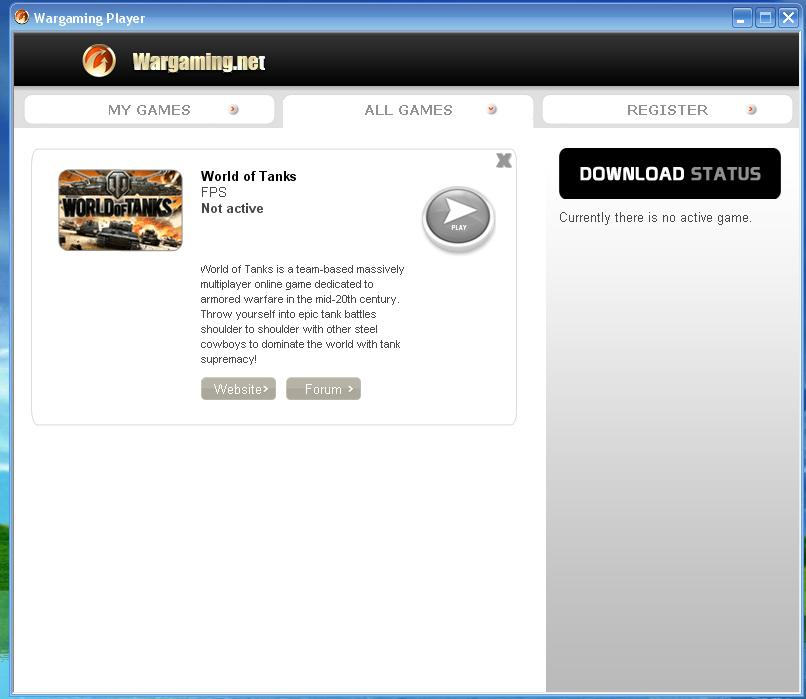
Task: Click the arrow icon on MY GAMES
Action: coord(234,109)
